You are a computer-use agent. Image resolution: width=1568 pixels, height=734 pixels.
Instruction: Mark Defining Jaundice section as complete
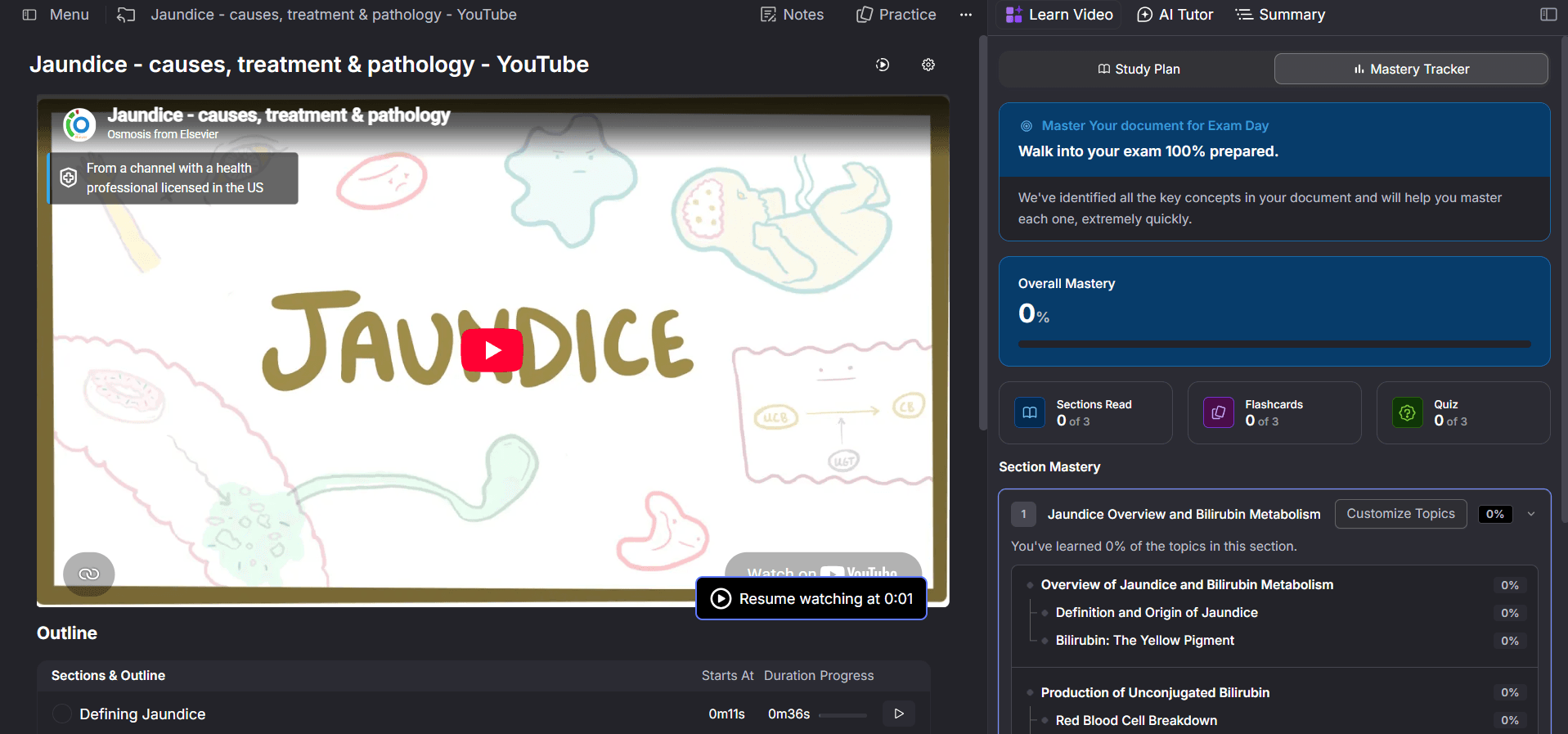coord(61,714)
